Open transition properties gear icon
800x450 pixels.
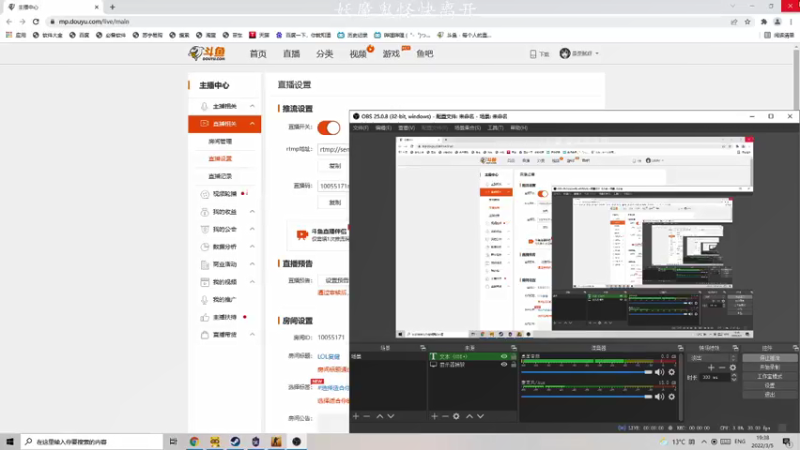733,367
